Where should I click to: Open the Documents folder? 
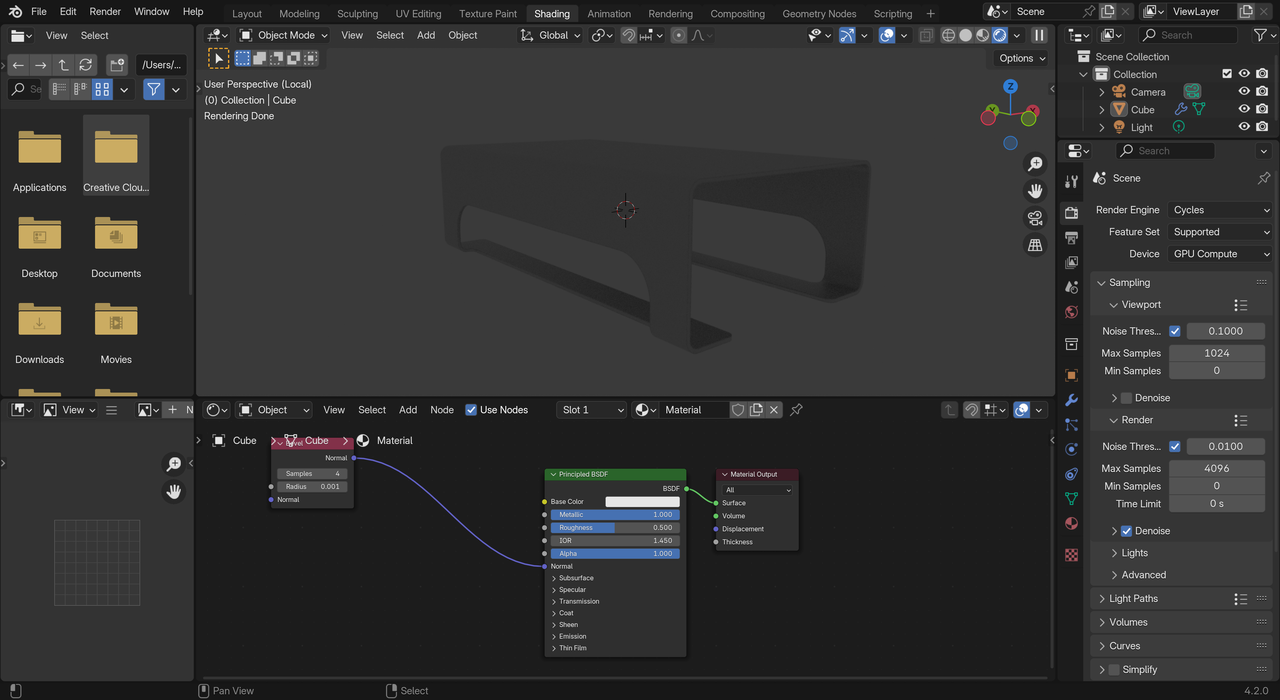click(x=116, y=245)
